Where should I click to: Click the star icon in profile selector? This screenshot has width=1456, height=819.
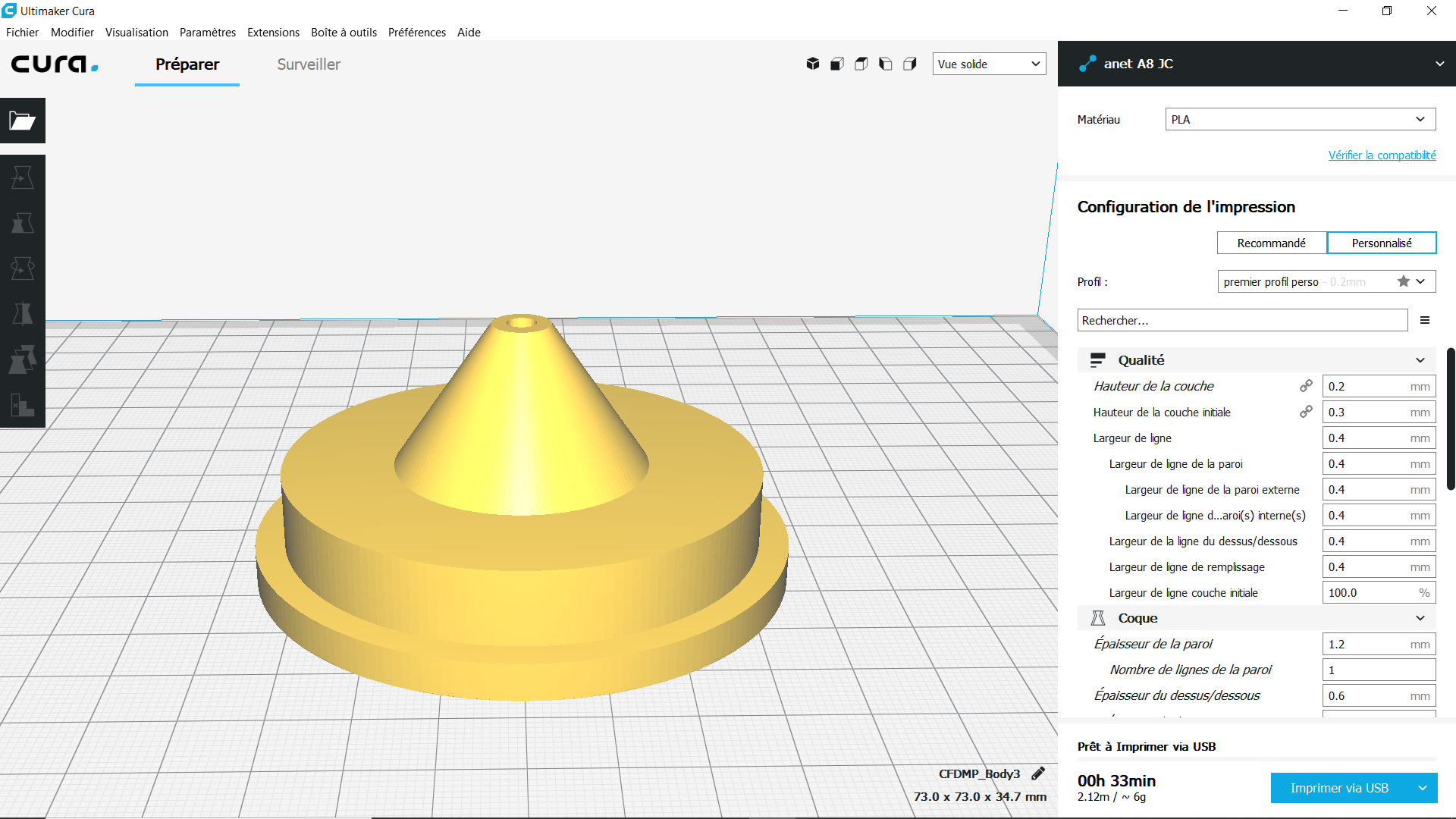pos(1404,281)
